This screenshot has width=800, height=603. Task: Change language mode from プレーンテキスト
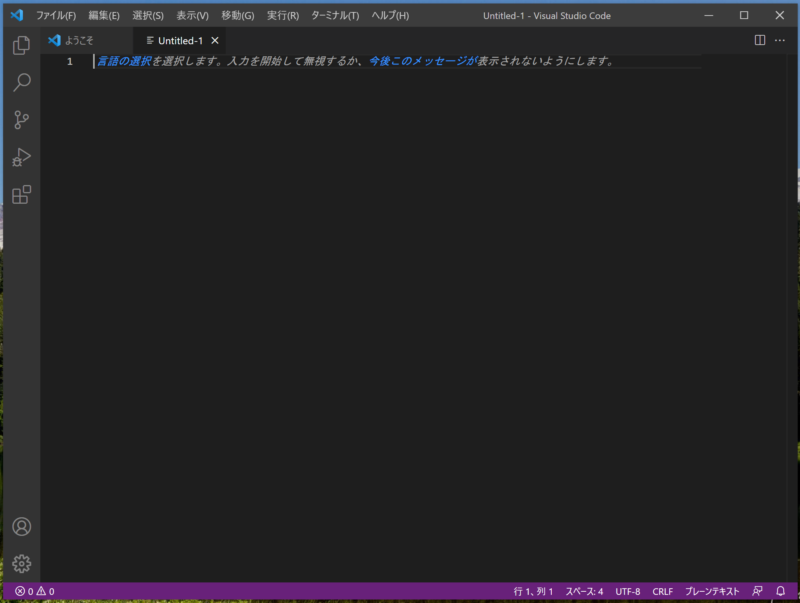[712, 591]
